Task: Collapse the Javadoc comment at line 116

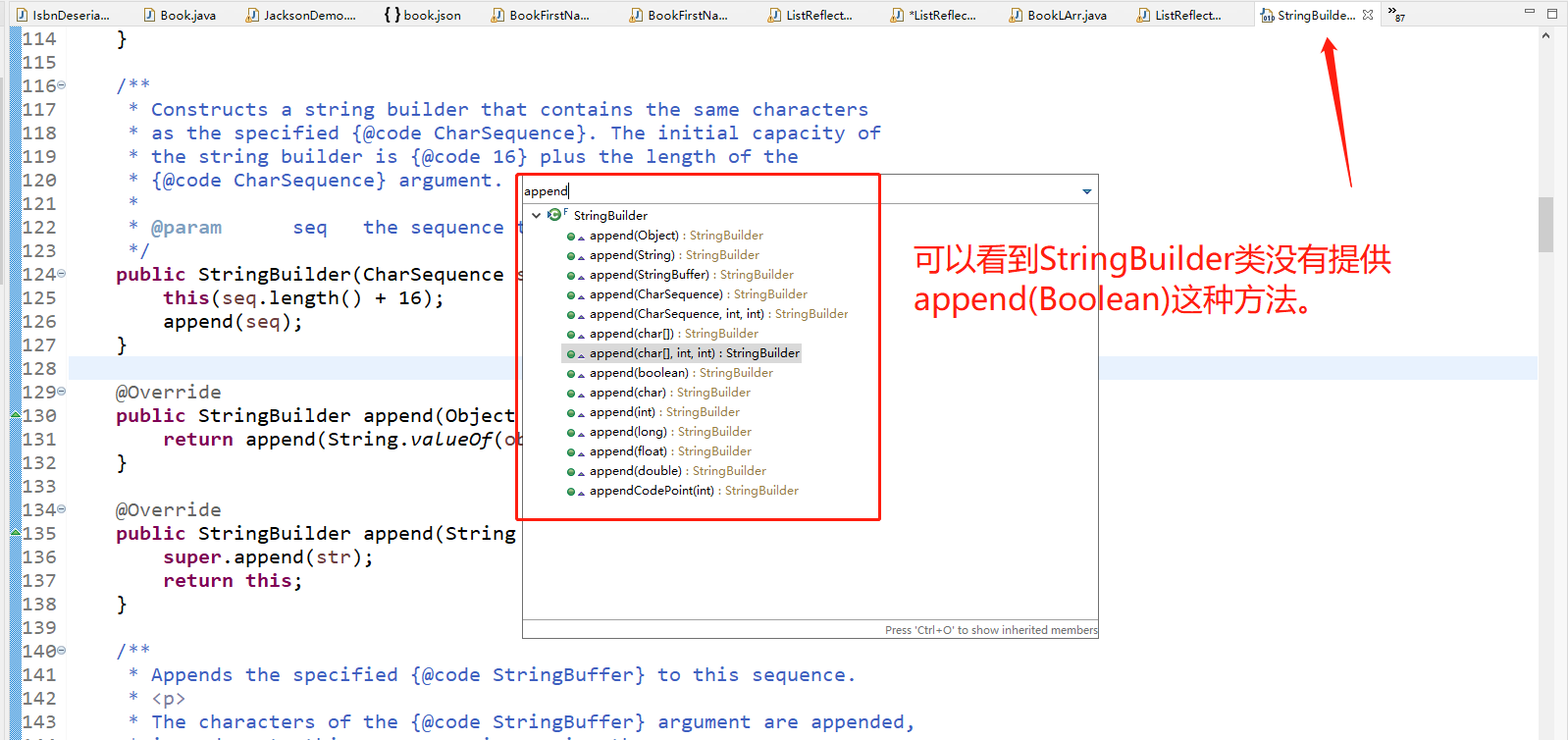Action: pos(62,85)
